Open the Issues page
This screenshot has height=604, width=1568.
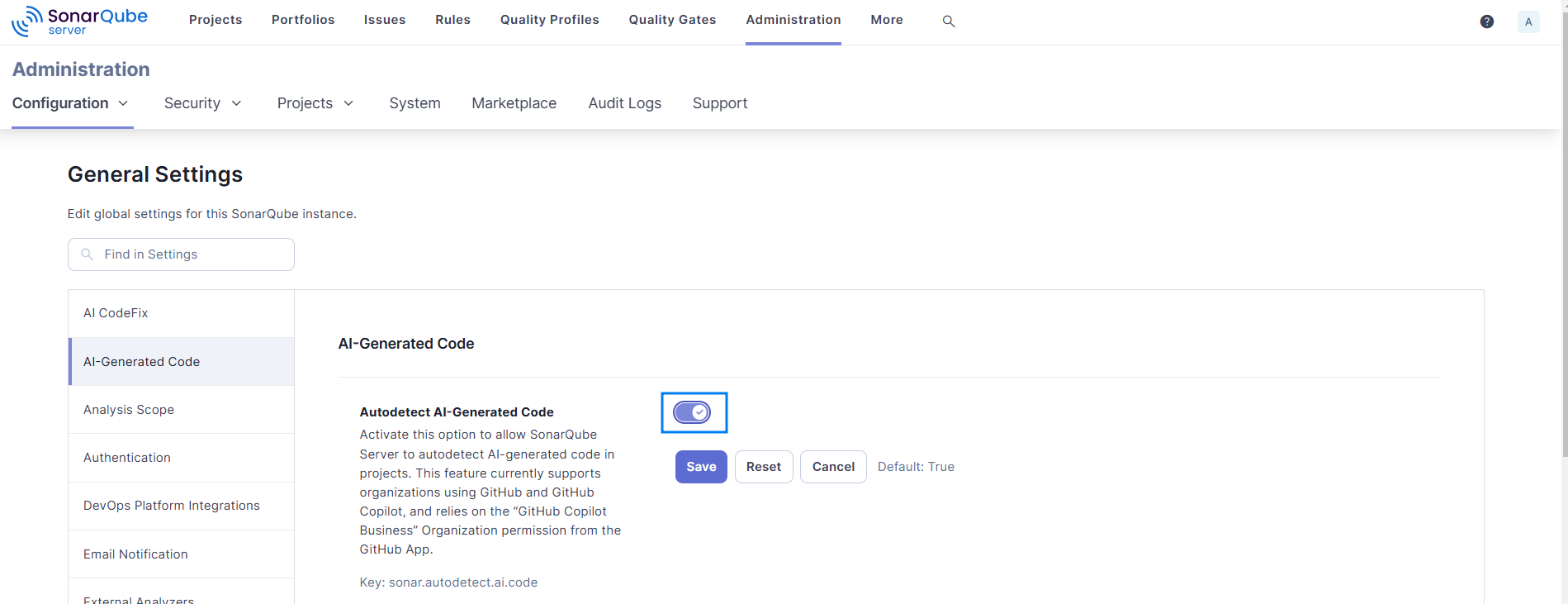click(385, 20)
